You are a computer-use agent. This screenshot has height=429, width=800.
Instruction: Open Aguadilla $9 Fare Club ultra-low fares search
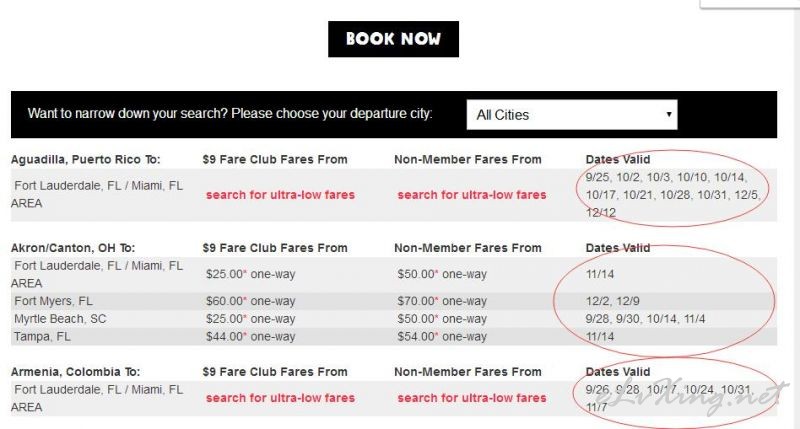(280, 195)
